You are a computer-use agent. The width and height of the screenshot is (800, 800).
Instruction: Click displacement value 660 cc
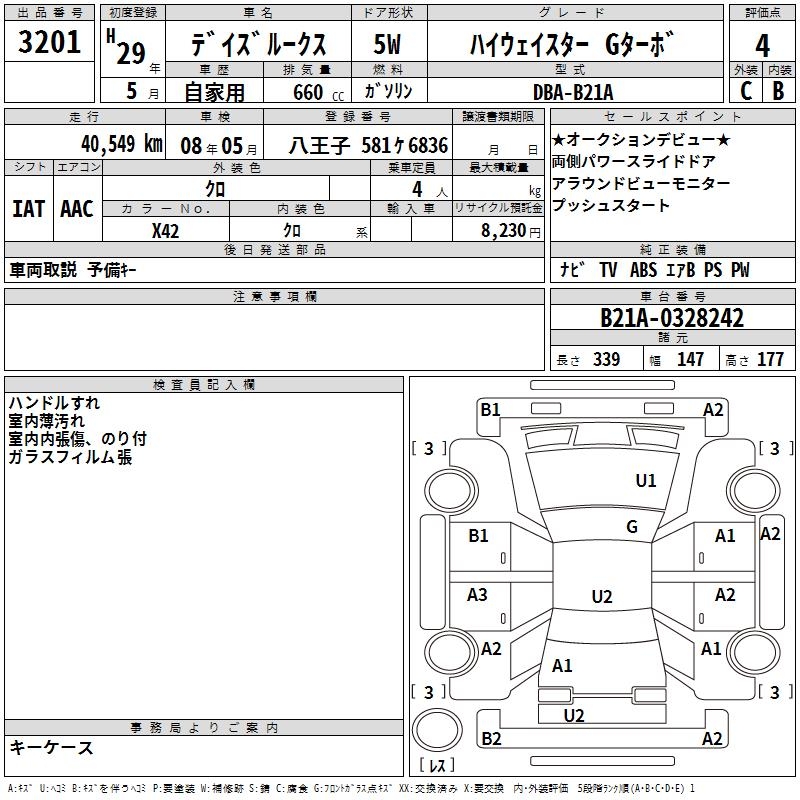click(x=318, y=92)
